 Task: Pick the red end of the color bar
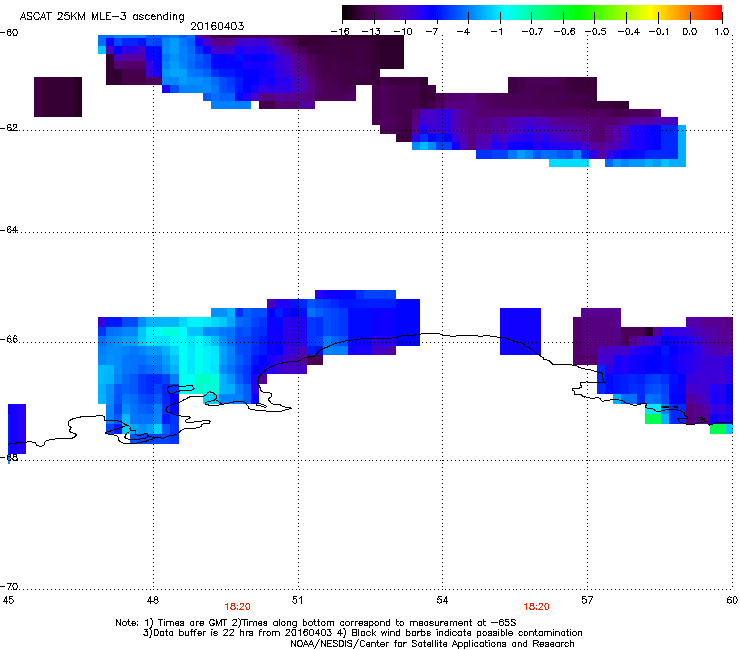coord(713,12)
